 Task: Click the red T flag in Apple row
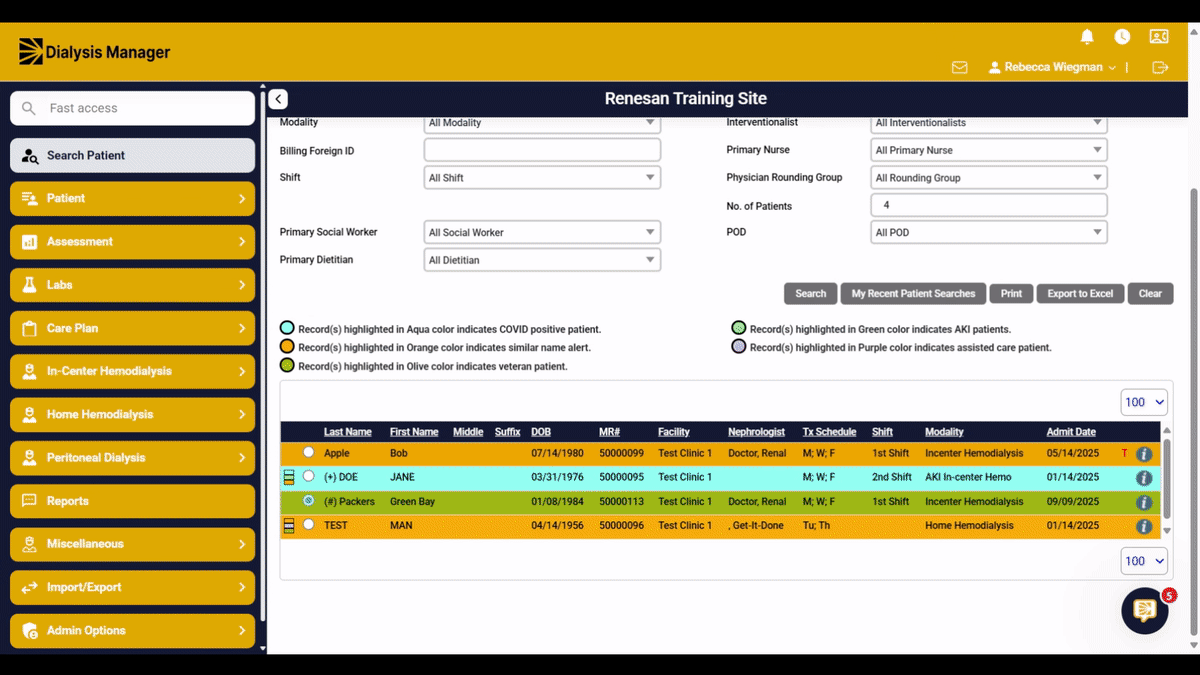click(x=1124, y=454)
